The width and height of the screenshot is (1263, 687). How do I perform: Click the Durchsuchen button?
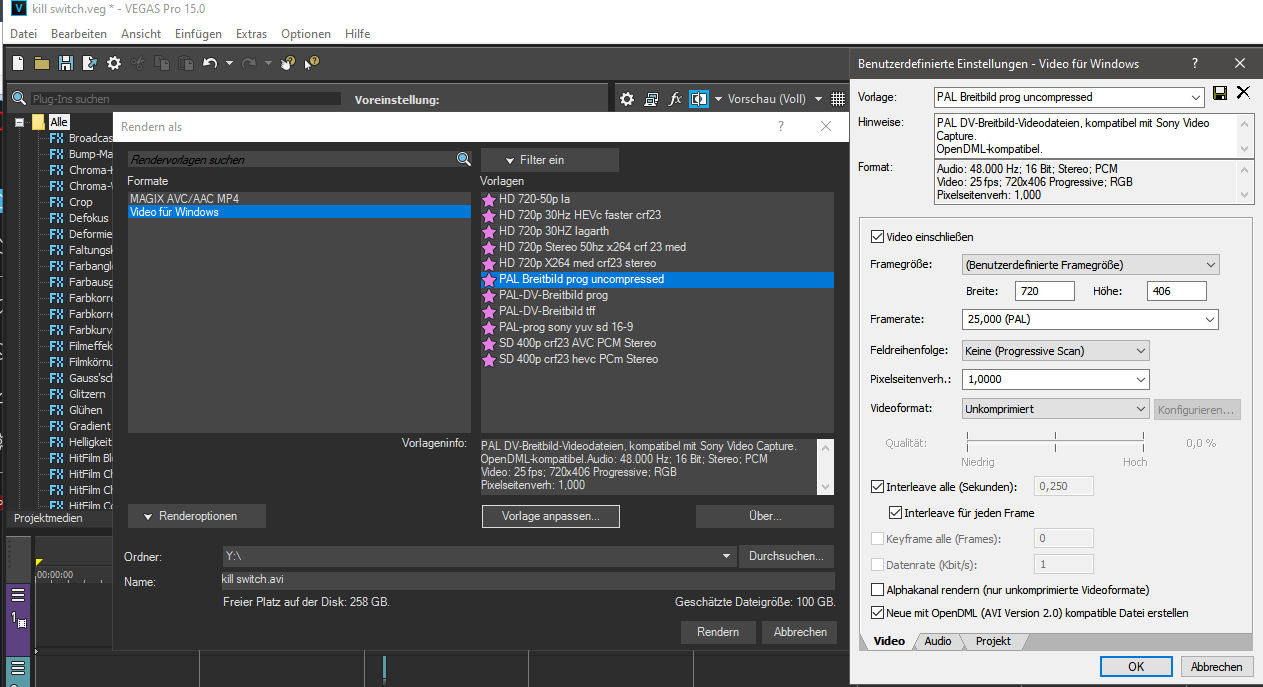786,556
